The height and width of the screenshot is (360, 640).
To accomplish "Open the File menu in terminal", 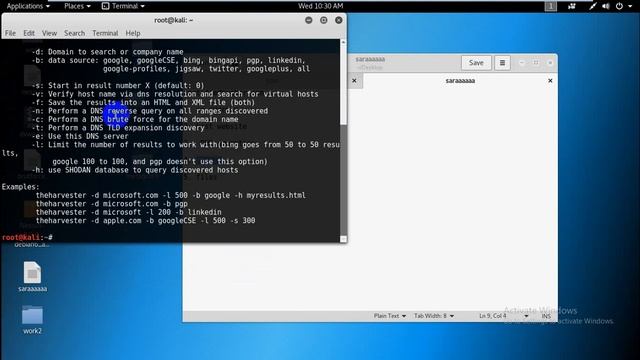I will click(10, 33).
